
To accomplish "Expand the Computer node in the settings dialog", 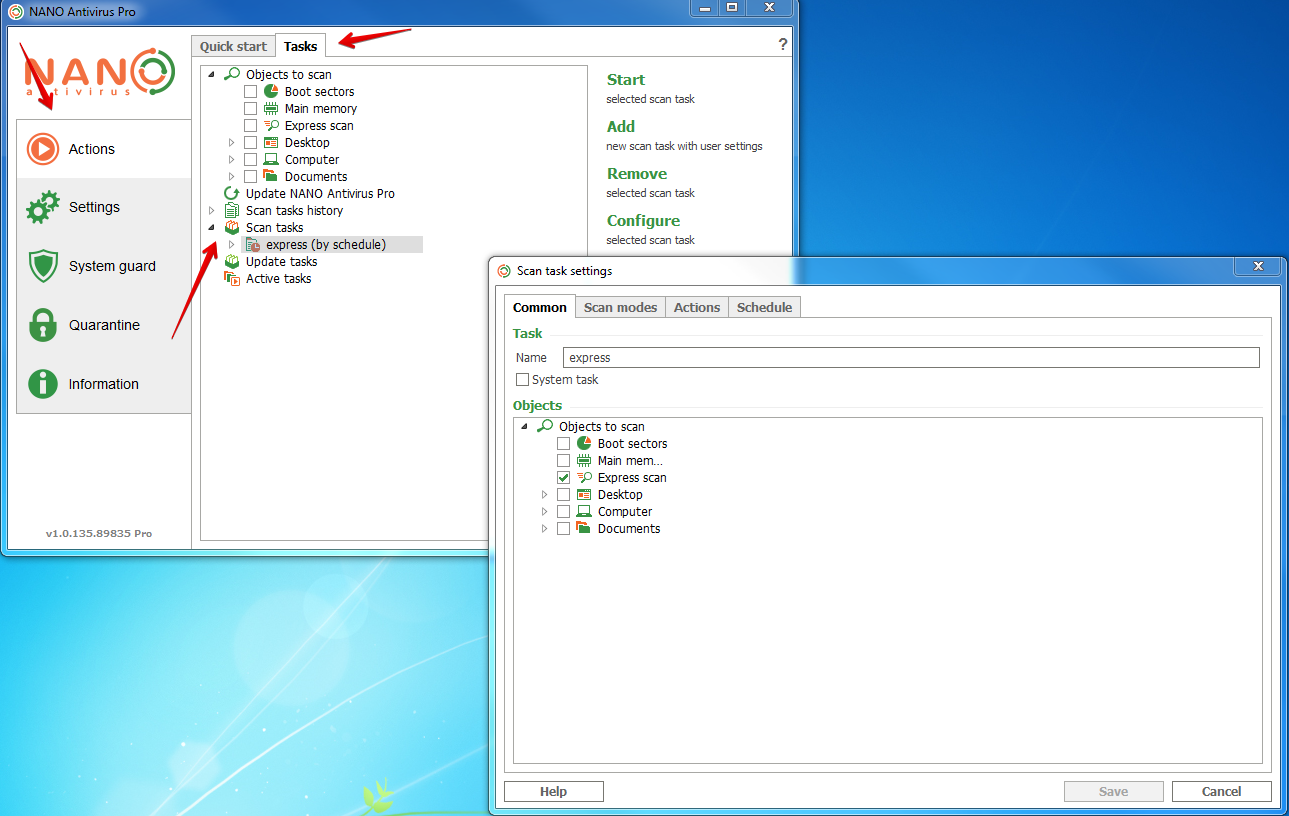I will pyautogui.click(x=545, y=512).
